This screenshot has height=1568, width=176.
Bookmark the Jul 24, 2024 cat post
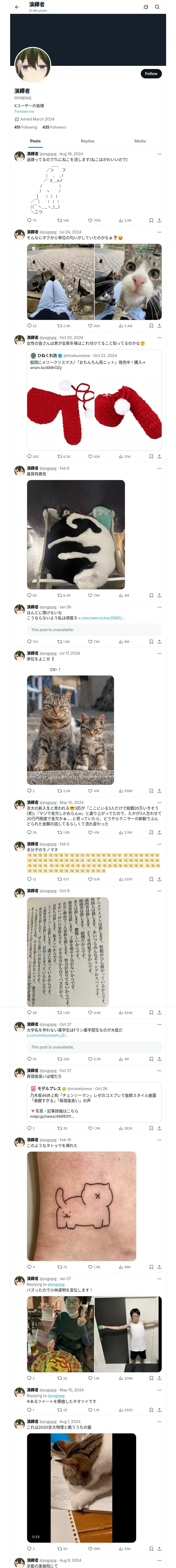pos(151,326)
